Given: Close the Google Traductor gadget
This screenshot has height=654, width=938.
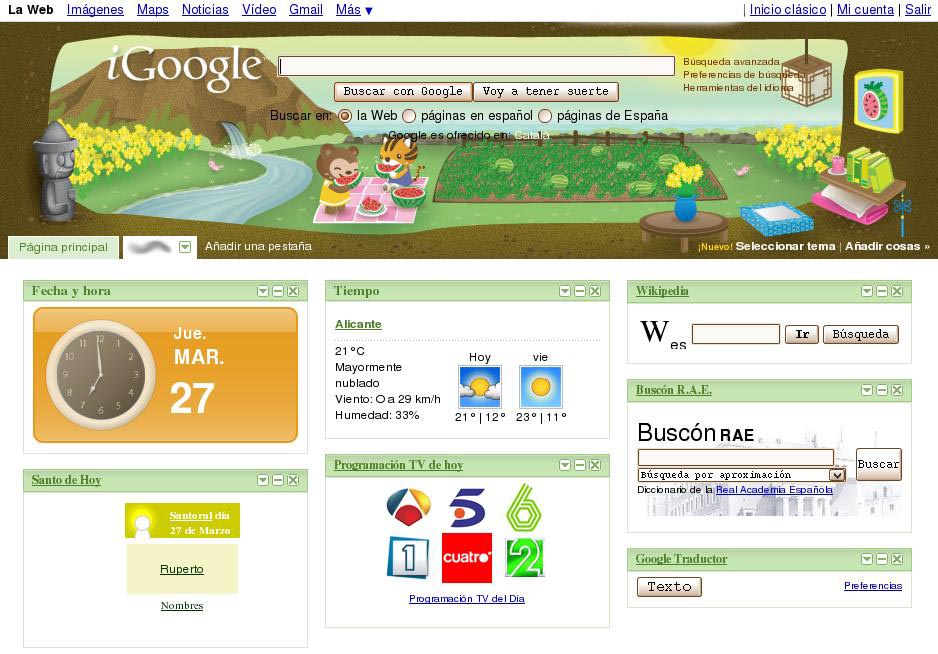Looking at the screenshot, I should [x=897, y=559].
